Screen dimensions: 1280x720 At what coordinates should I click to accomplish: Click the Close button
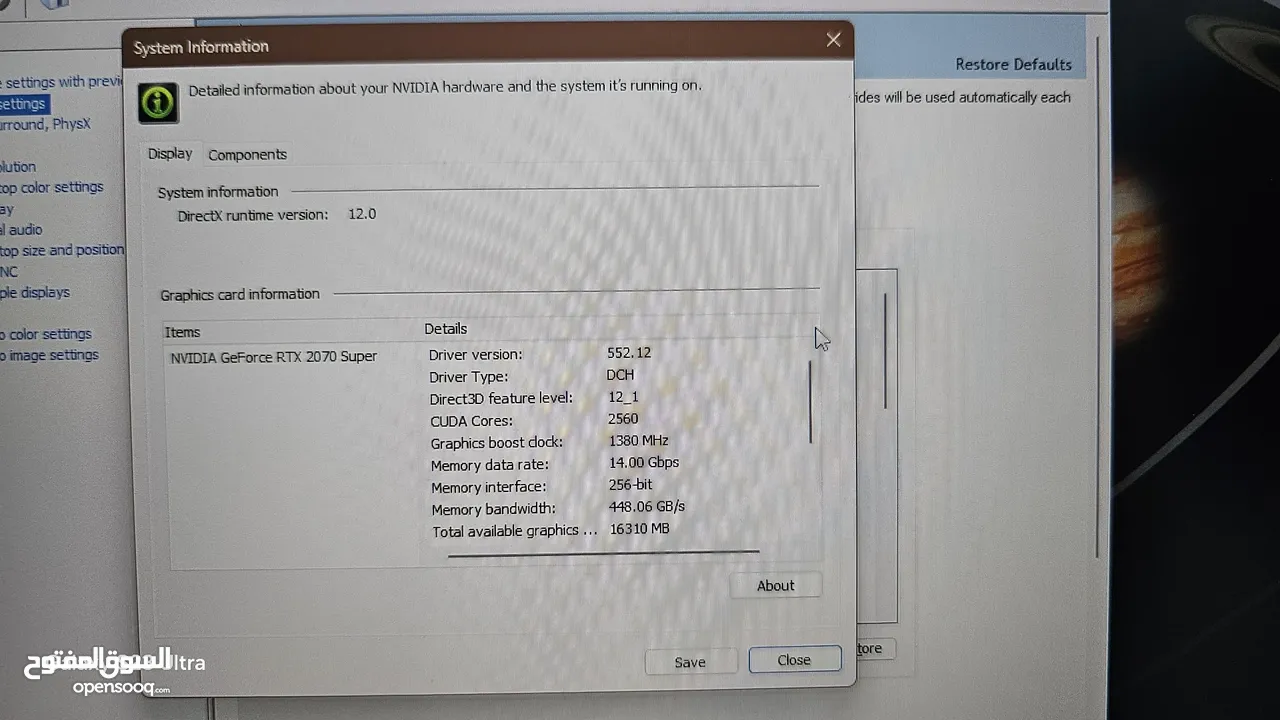tap(794, 660)
